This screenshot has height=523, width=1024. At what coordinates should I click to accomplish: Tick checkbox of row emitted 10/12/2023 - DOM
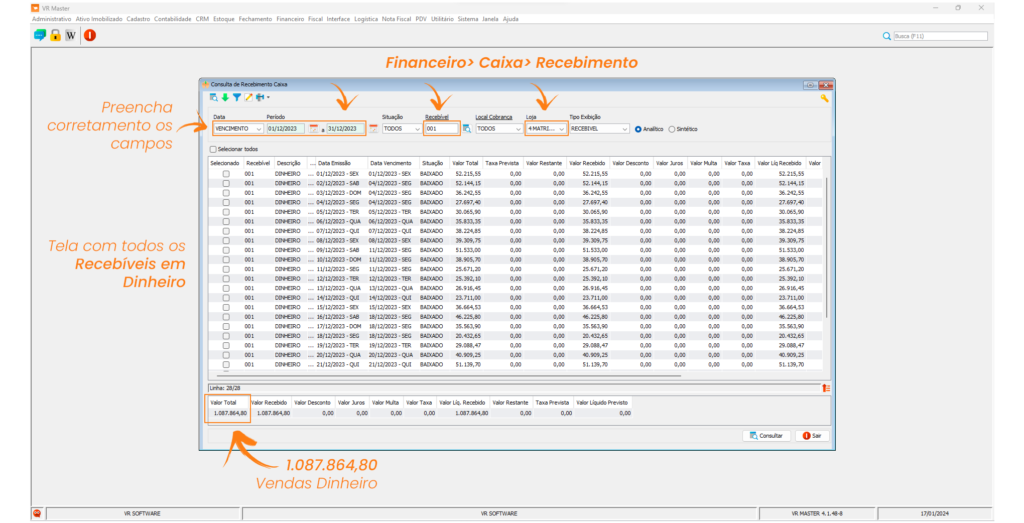pos(226,260)
